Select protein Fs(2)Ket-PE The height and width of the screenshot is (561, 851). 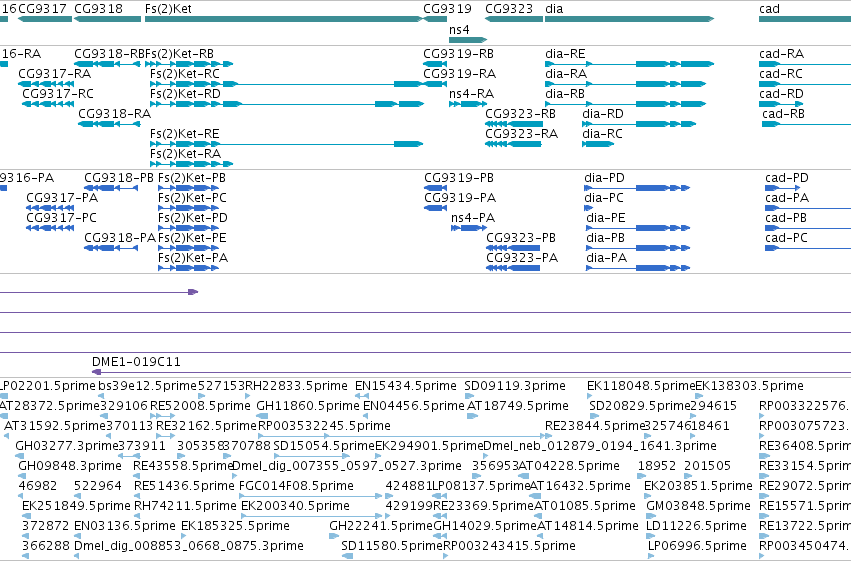coord(192,238)
